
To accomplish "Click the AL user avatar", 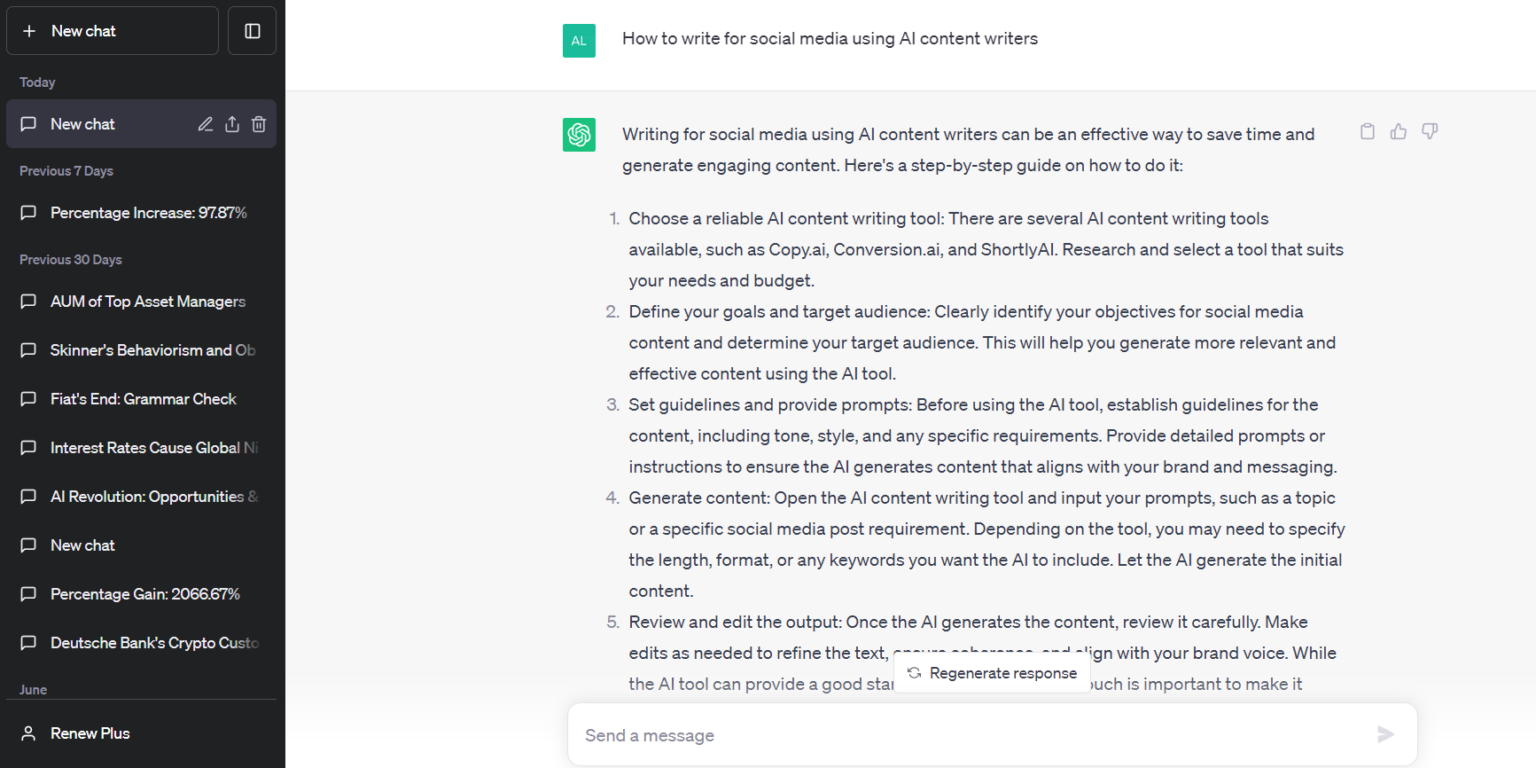I will (579, 41).
